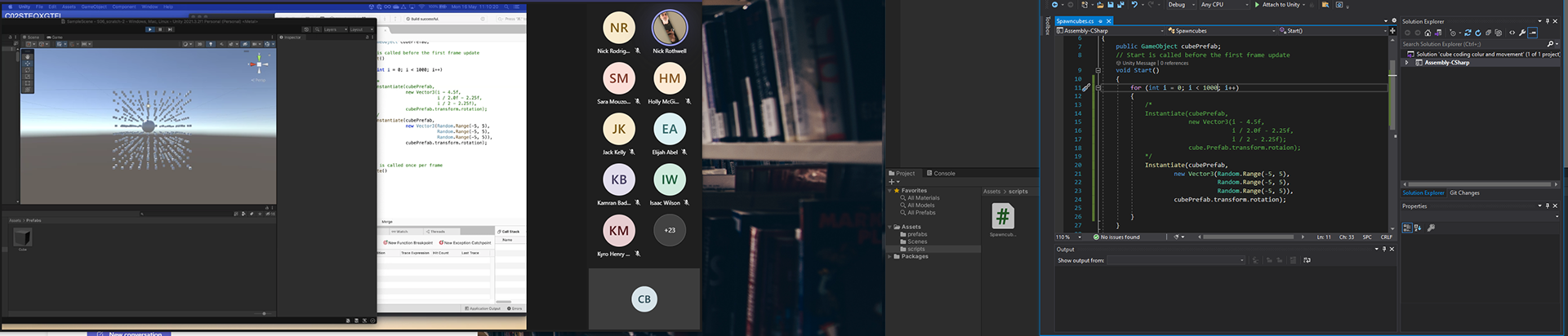Select the Move tool in the Unity Scene view
Screen dimensions: 1568x336
point(28,64)
